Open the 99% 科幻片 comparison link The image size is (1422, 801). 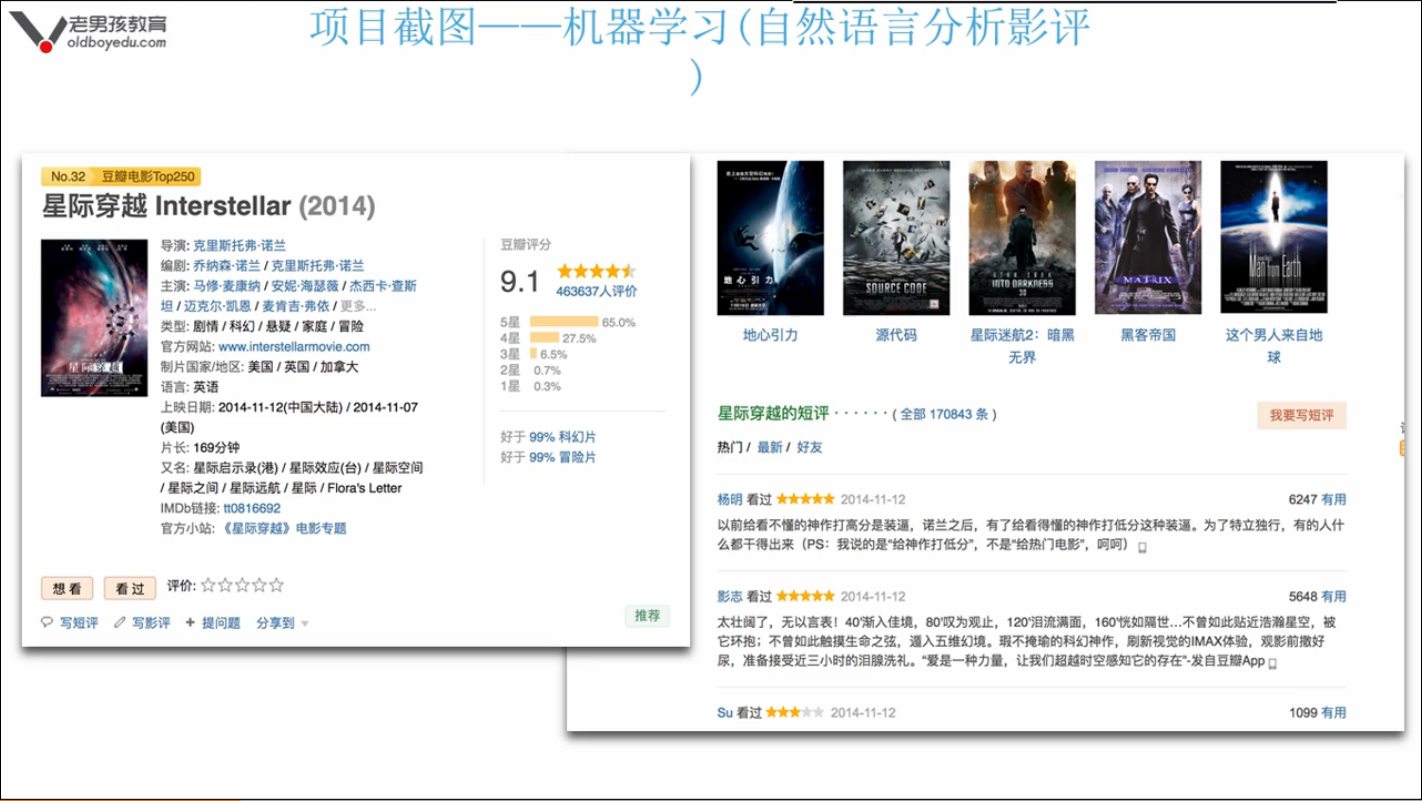click(563, 437)
